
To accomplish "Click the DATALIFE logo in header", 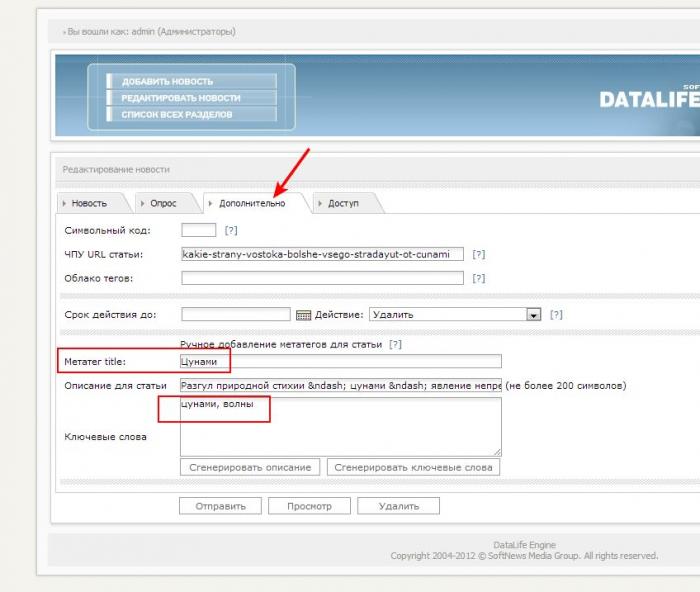I will pos(650,99).
